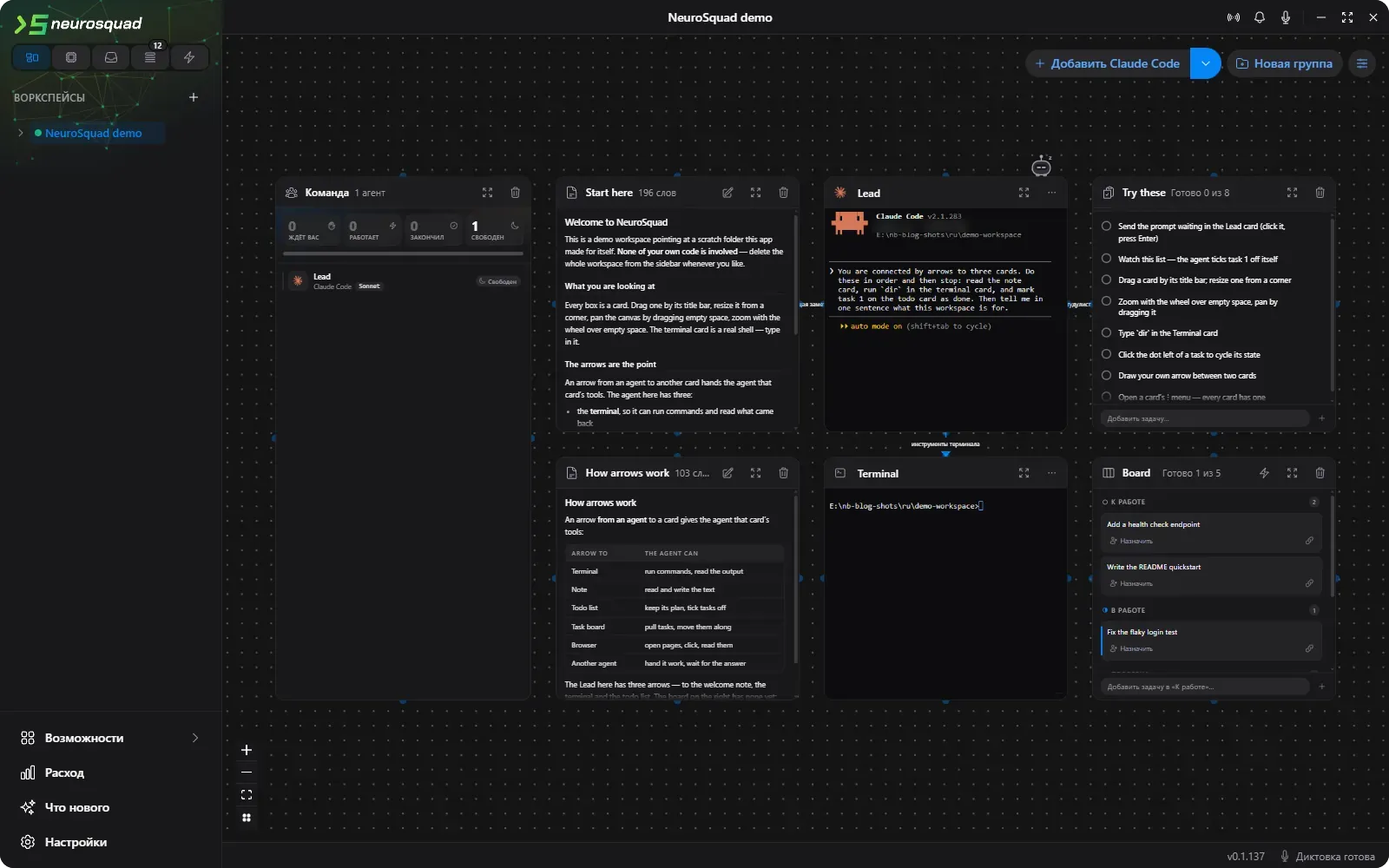
Task: Maximize the Terminal card
Action: click(1024, 473)
